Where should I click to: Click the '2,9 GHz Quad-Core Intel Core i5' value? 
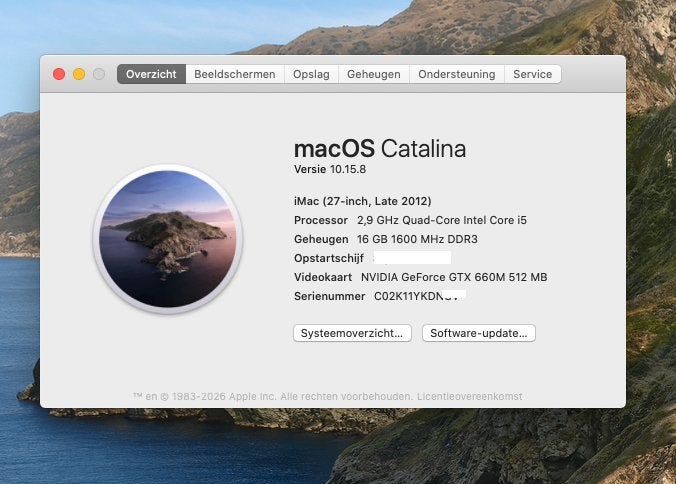coord(442,220)
